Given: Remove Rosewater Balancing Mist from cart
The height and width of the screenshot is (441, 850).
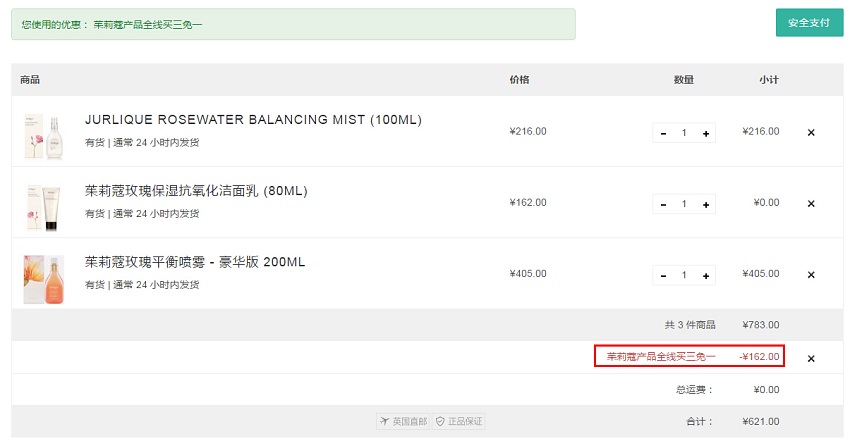Looking at the screenshot, I should point(811,132).
